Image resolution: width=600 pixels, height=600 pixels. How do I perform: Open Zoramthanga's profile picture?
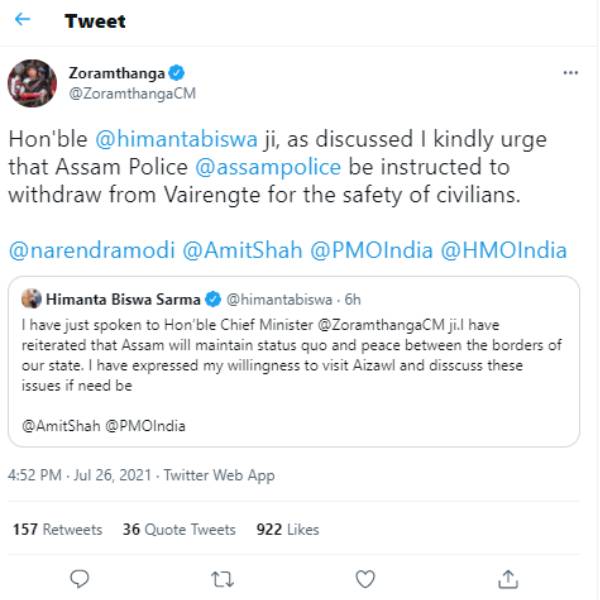click(x=32, y=83)
